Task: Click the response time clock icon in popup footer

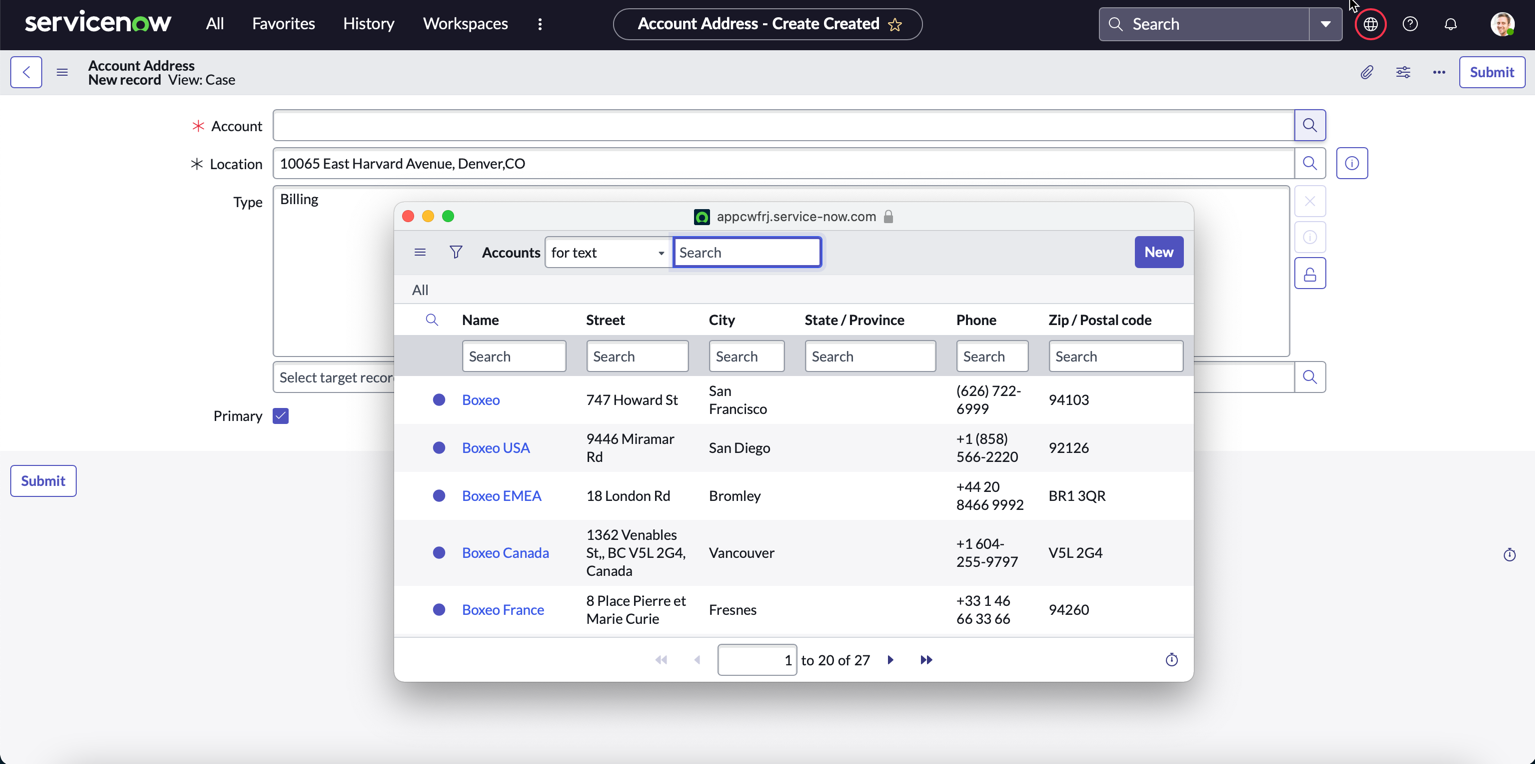Action: point(1172,660)
